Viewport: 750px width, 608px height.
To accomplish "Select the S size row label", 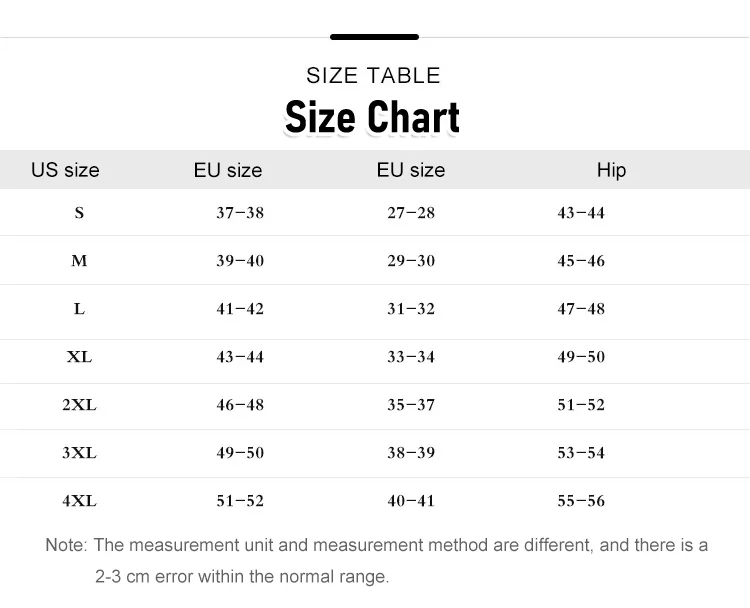I will click(x=79, y=213).
